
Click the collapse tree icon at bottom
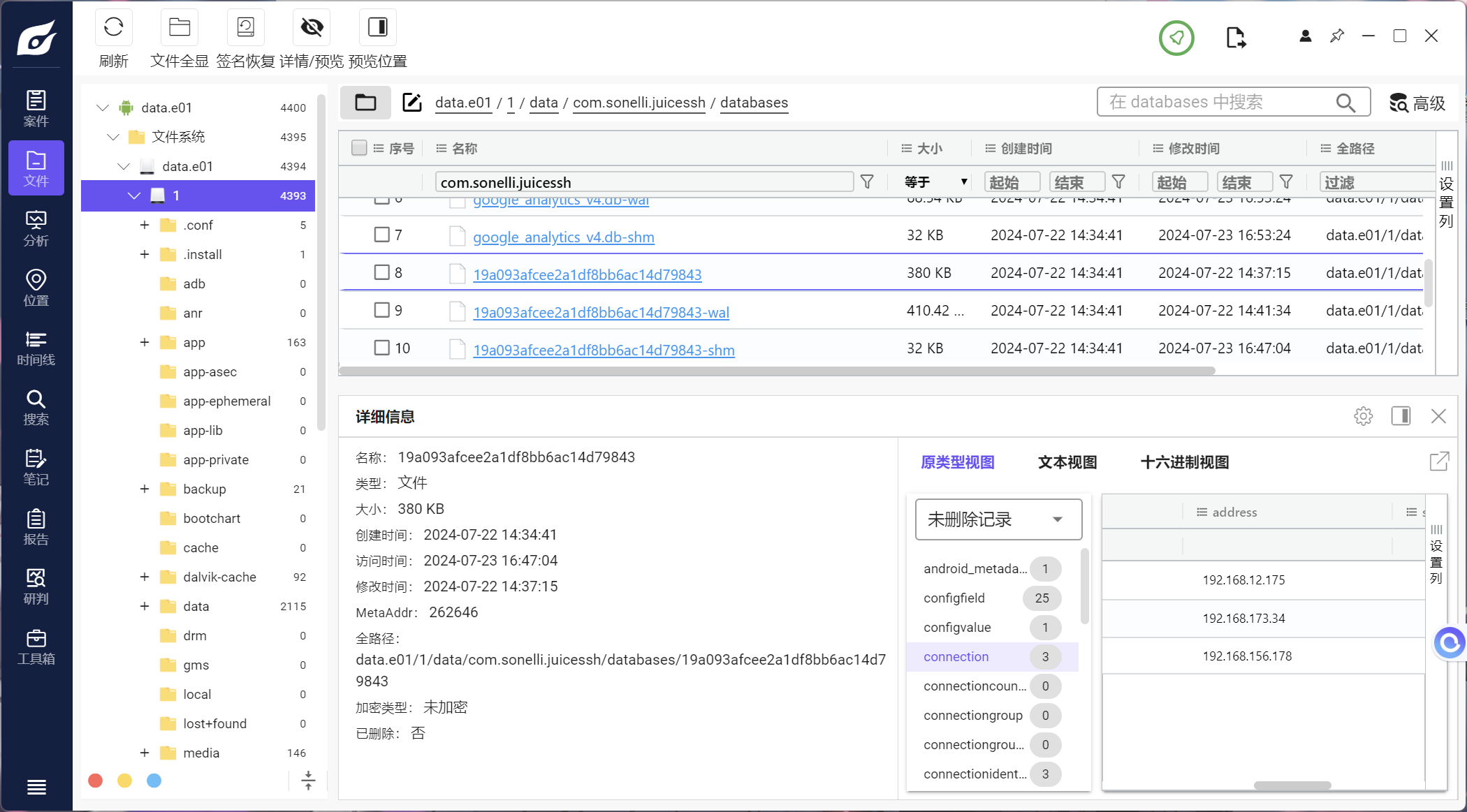[308, 780]
